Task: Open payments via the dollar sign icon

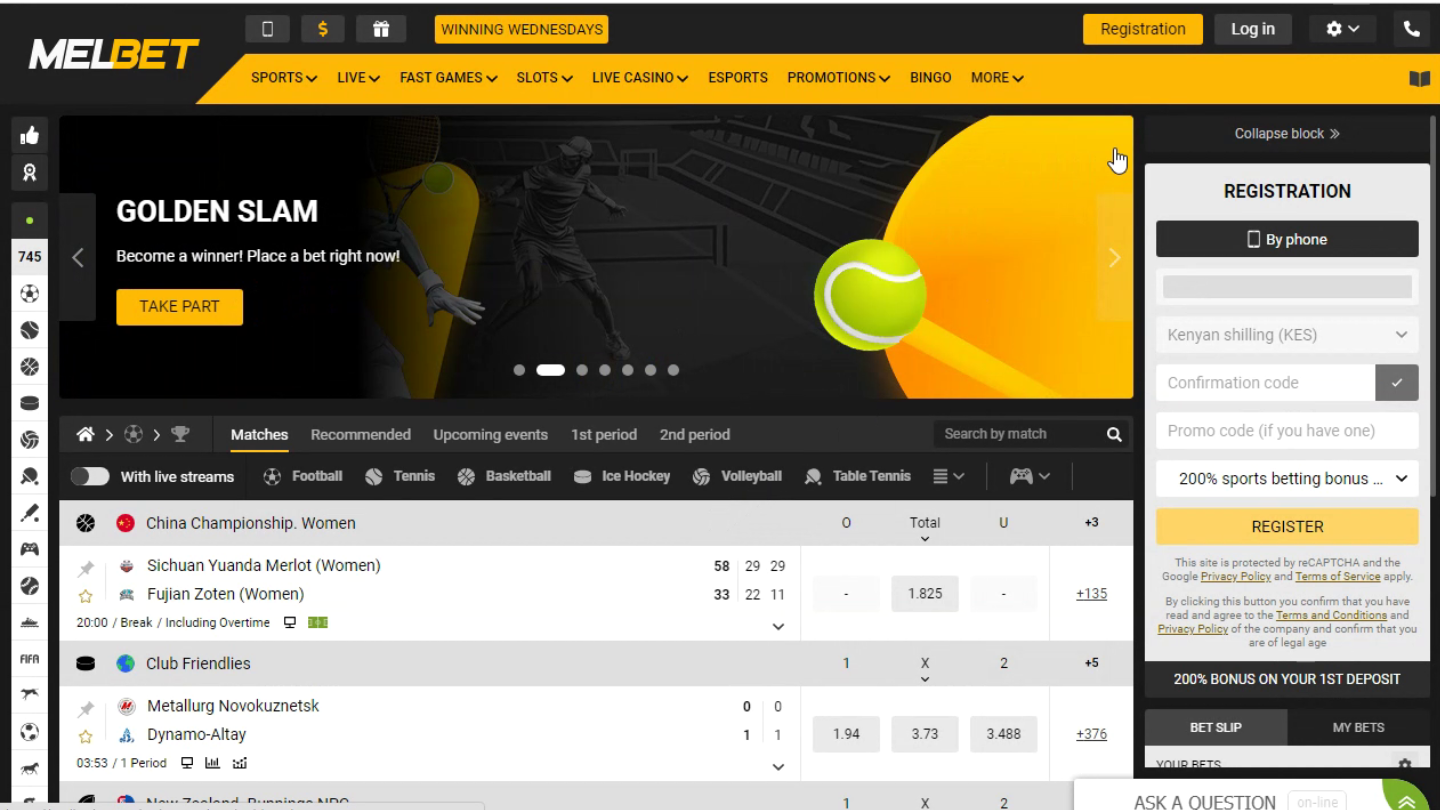Action: coord(323,29)
